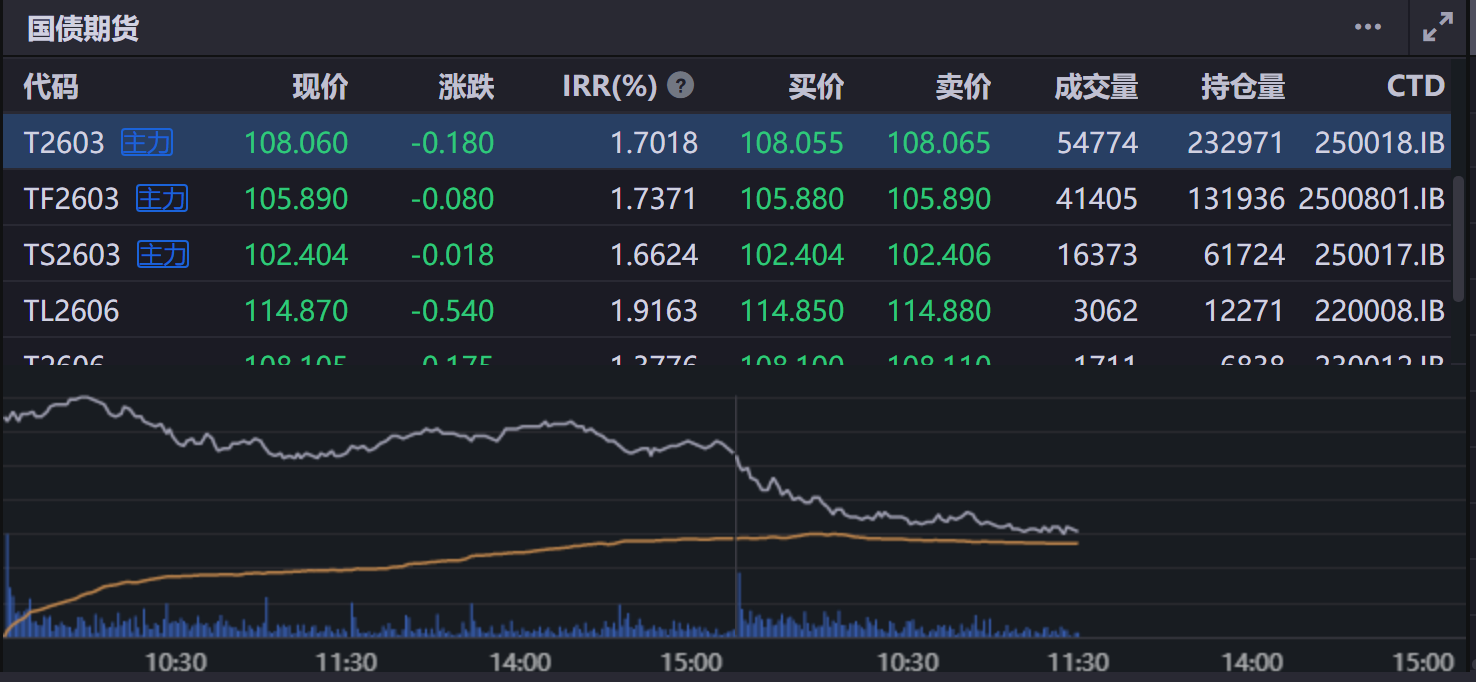Click CTD bond 250018.IB
The width and height of the screenshot is (1476, 682).
[x=1380, y=143]
